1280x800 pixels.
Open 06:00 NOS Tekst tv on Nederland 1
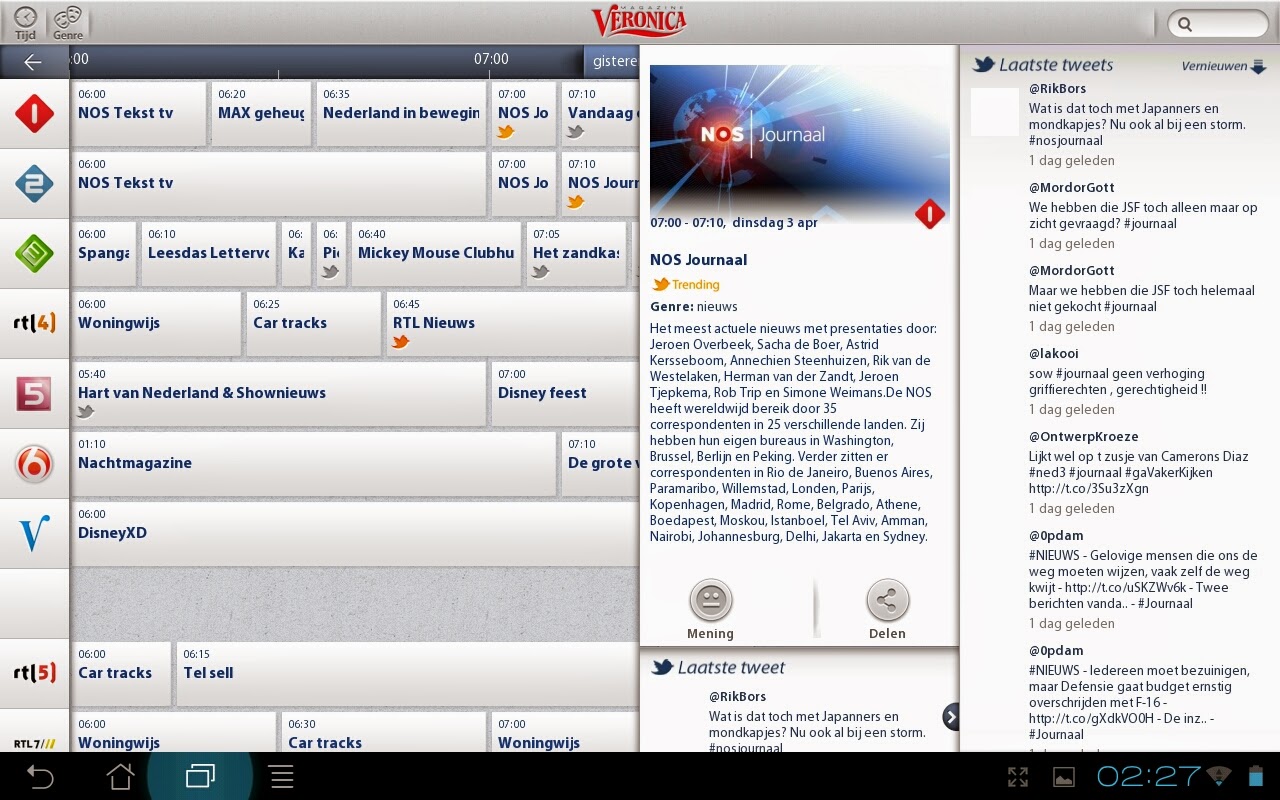[139, 114]
